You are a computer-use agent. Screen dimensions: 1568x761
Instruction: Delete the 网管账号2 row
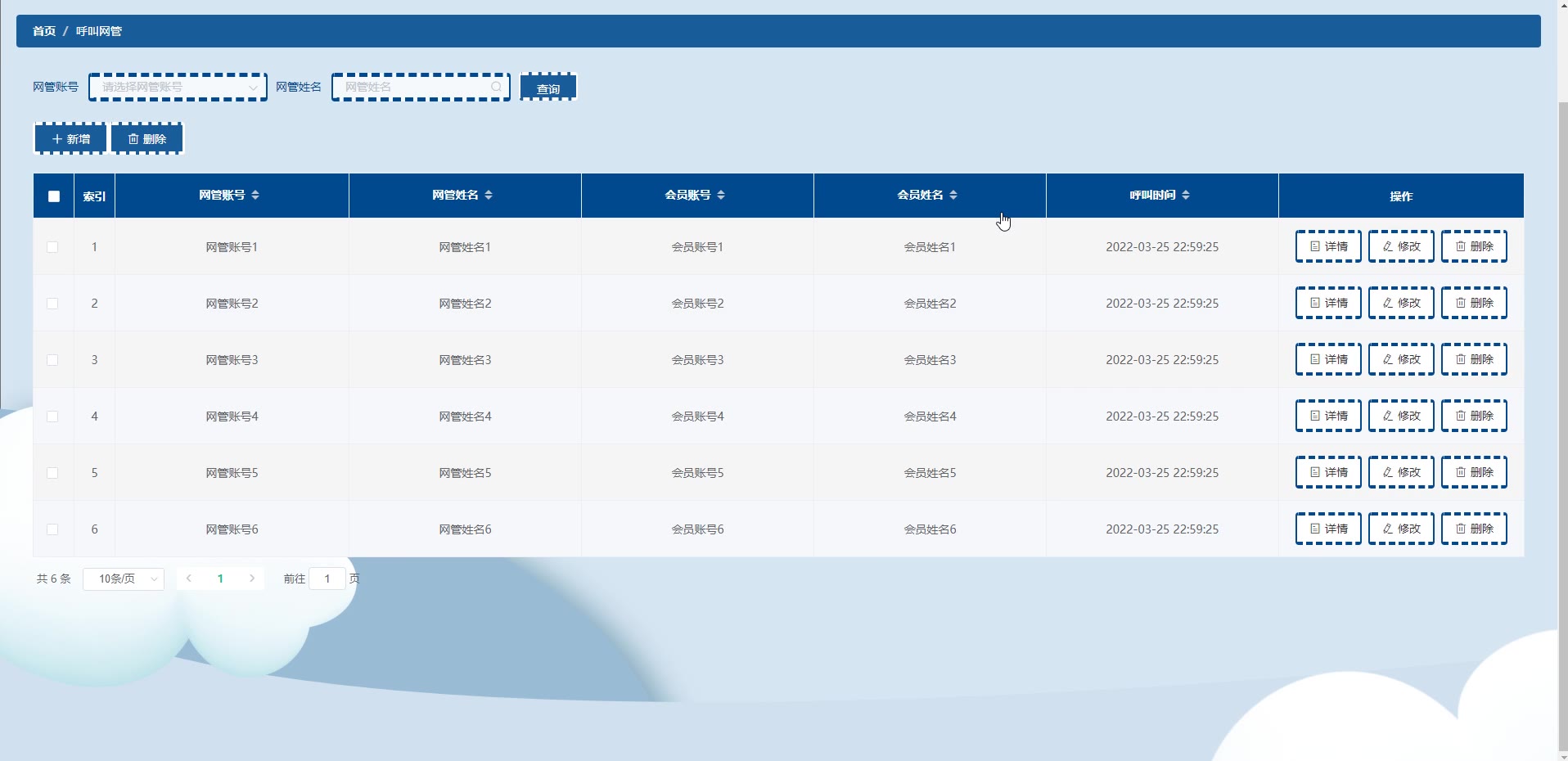click(x=1474, y=303)
